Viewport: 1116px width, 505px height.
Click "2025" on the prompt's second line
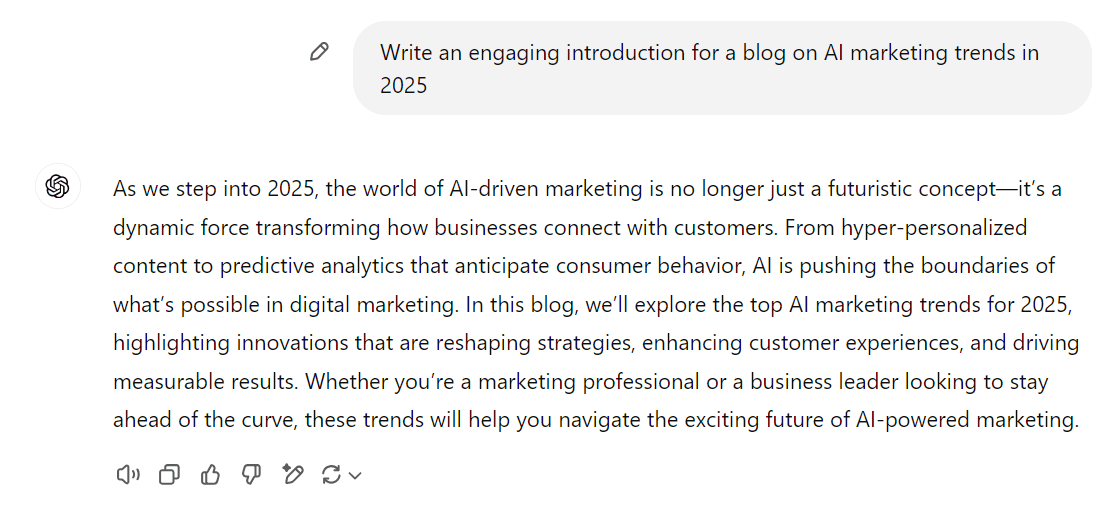[x=404, y=85]
